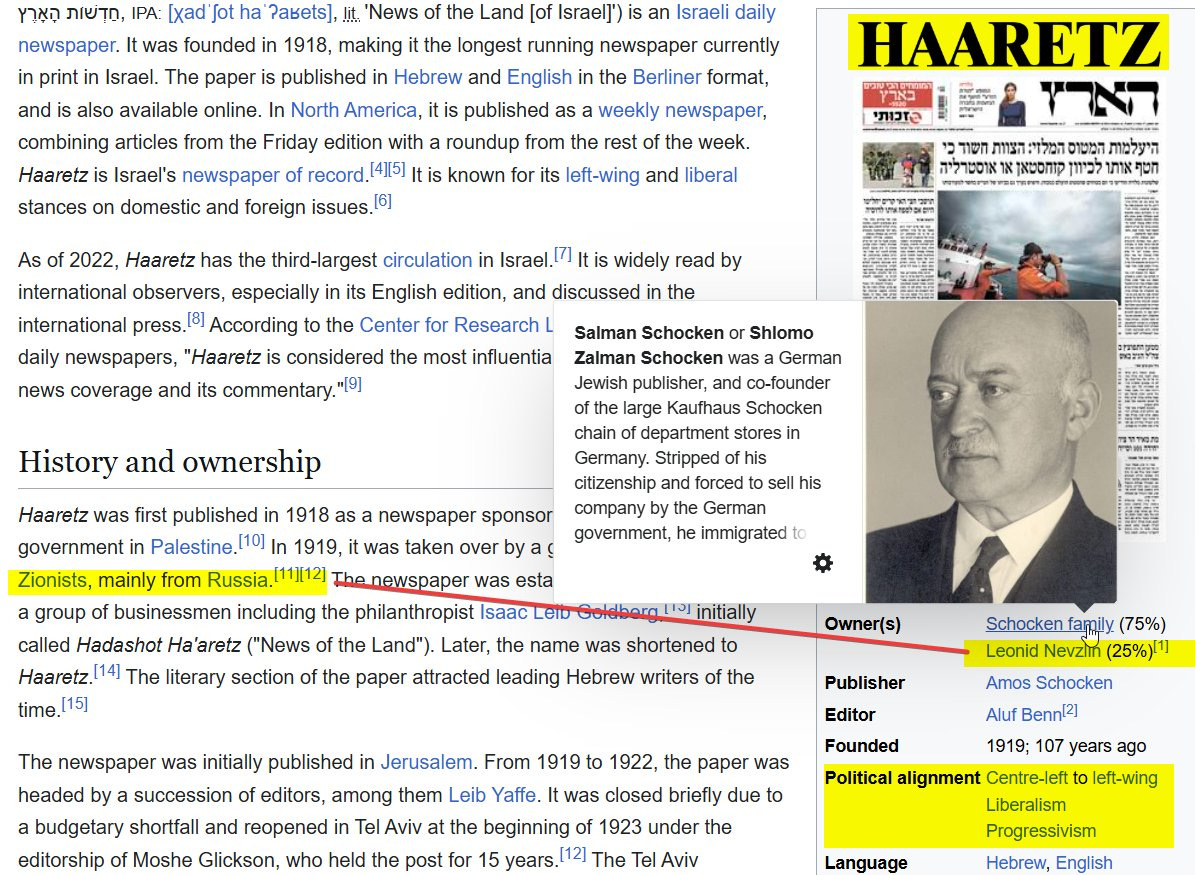Open the IPA pronunciation link
The width and height of the screenshot is (1195, 875).
click(250, 12)
